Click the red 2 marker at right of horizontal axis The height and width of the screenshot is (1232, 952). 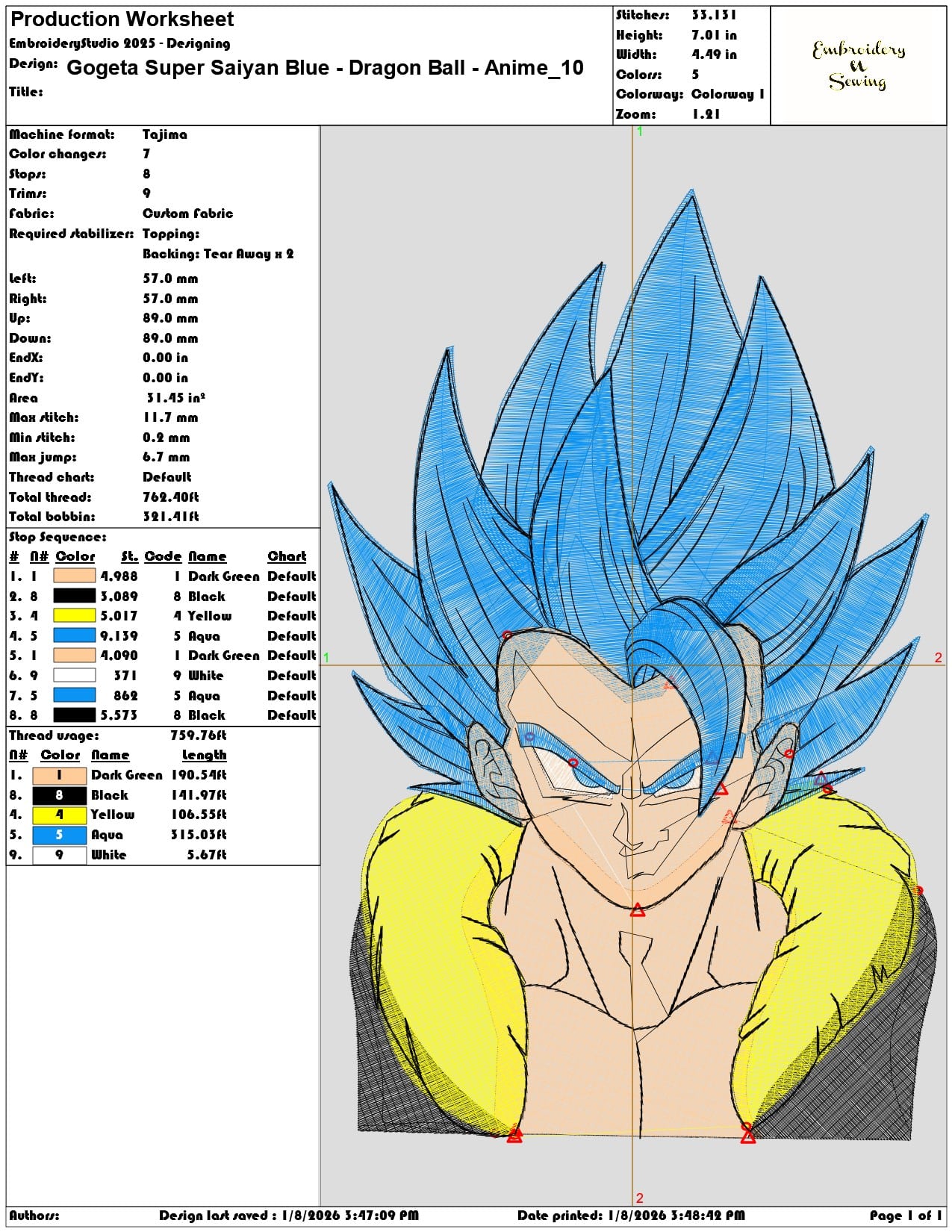coord(939,658)
